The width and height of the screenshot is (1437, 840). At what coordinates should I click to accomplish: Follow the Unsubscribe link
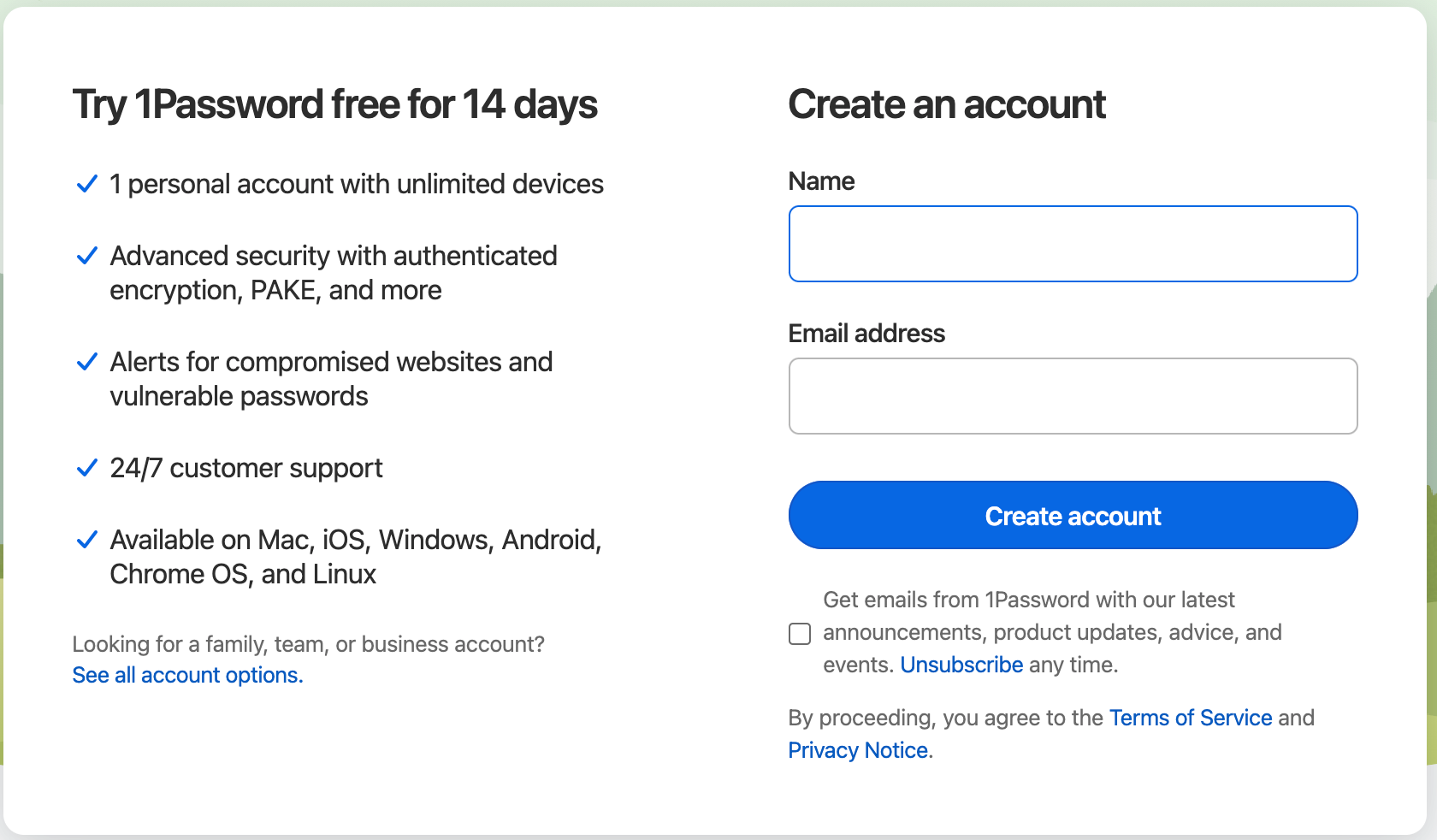pos(961,665)
